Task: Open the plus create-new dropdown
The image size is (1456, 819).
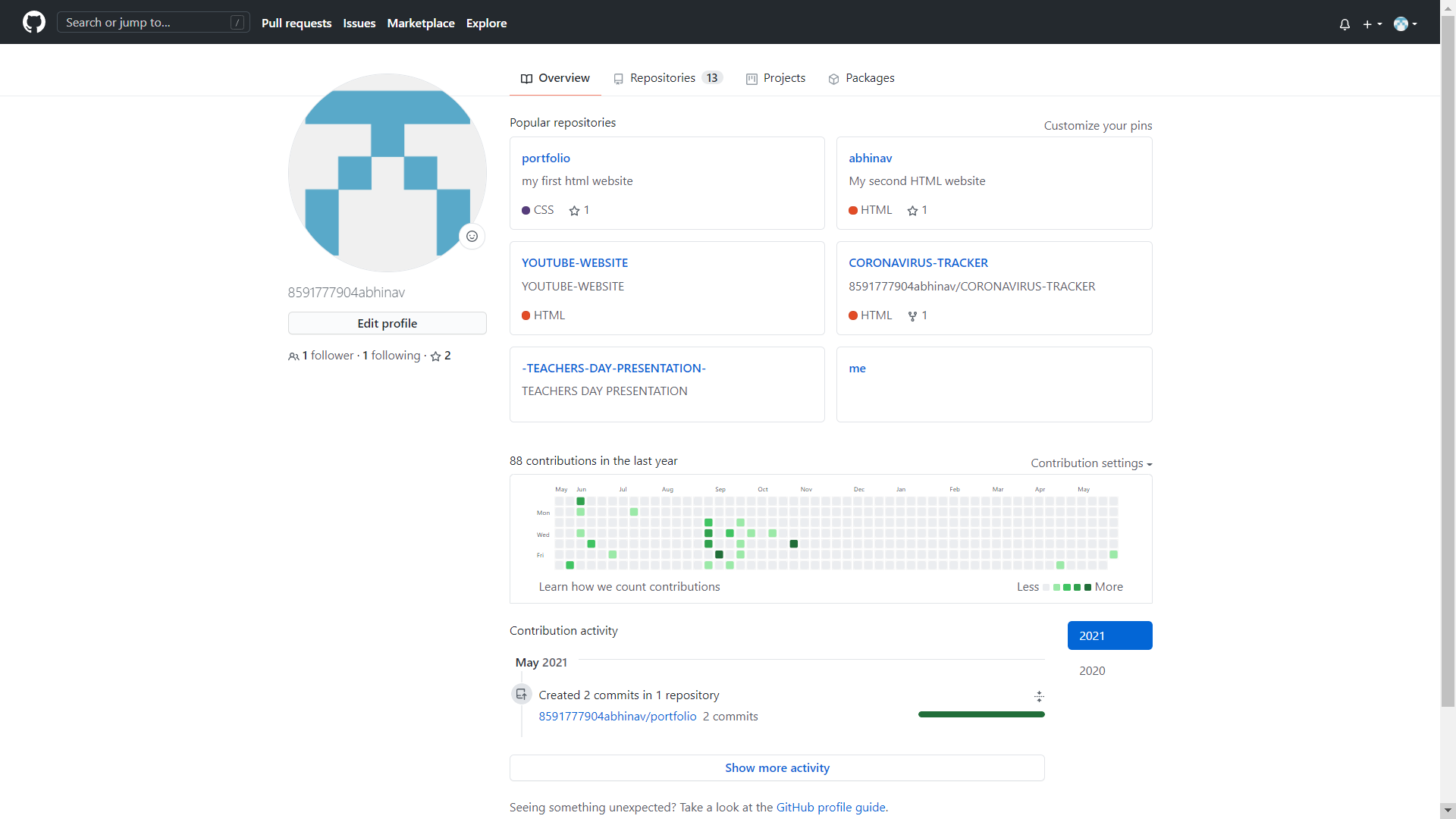Action: [x=1372, y=24]
